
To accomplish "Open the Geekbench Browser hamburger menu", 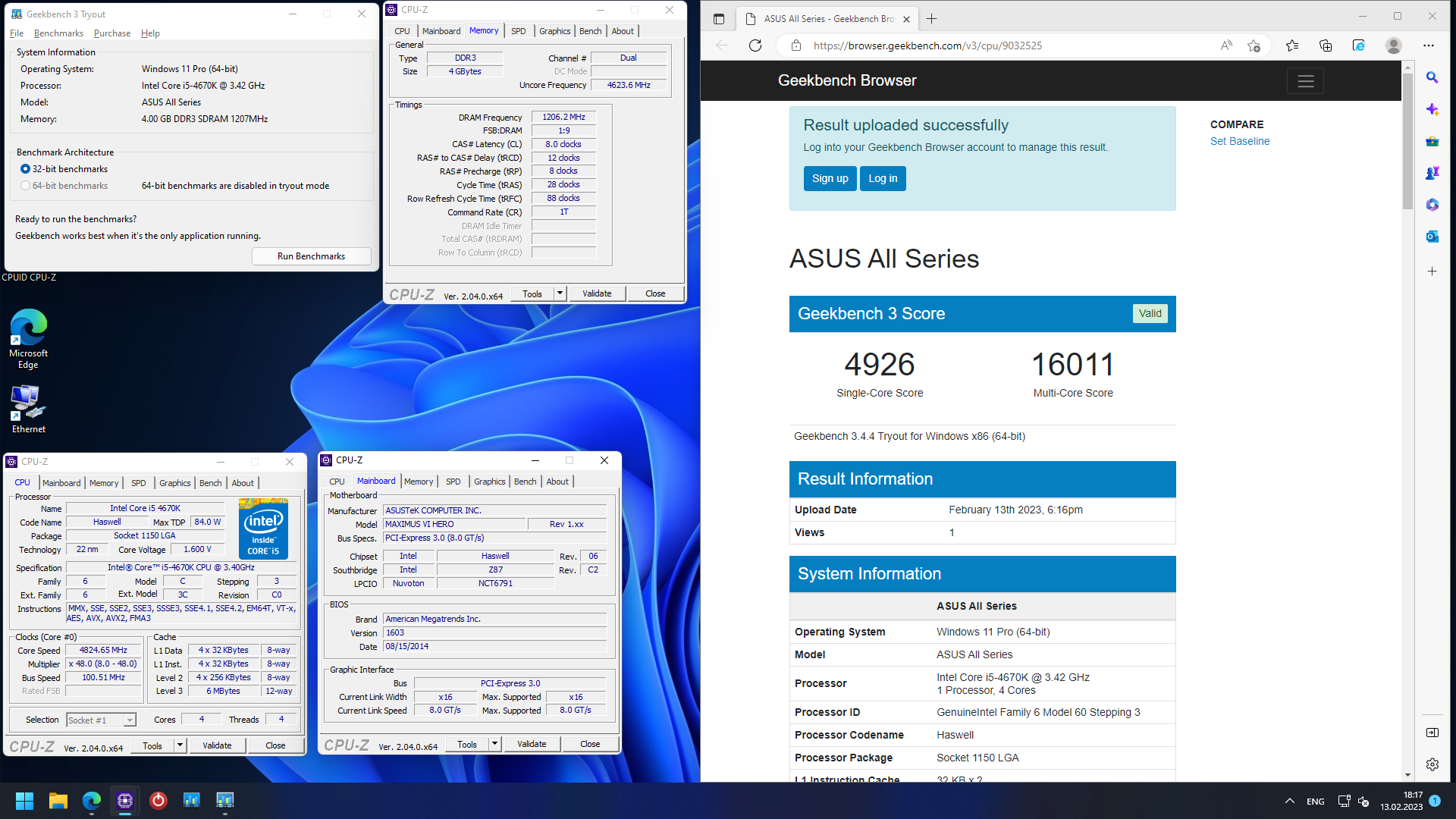I will (x=1305, y=80).
